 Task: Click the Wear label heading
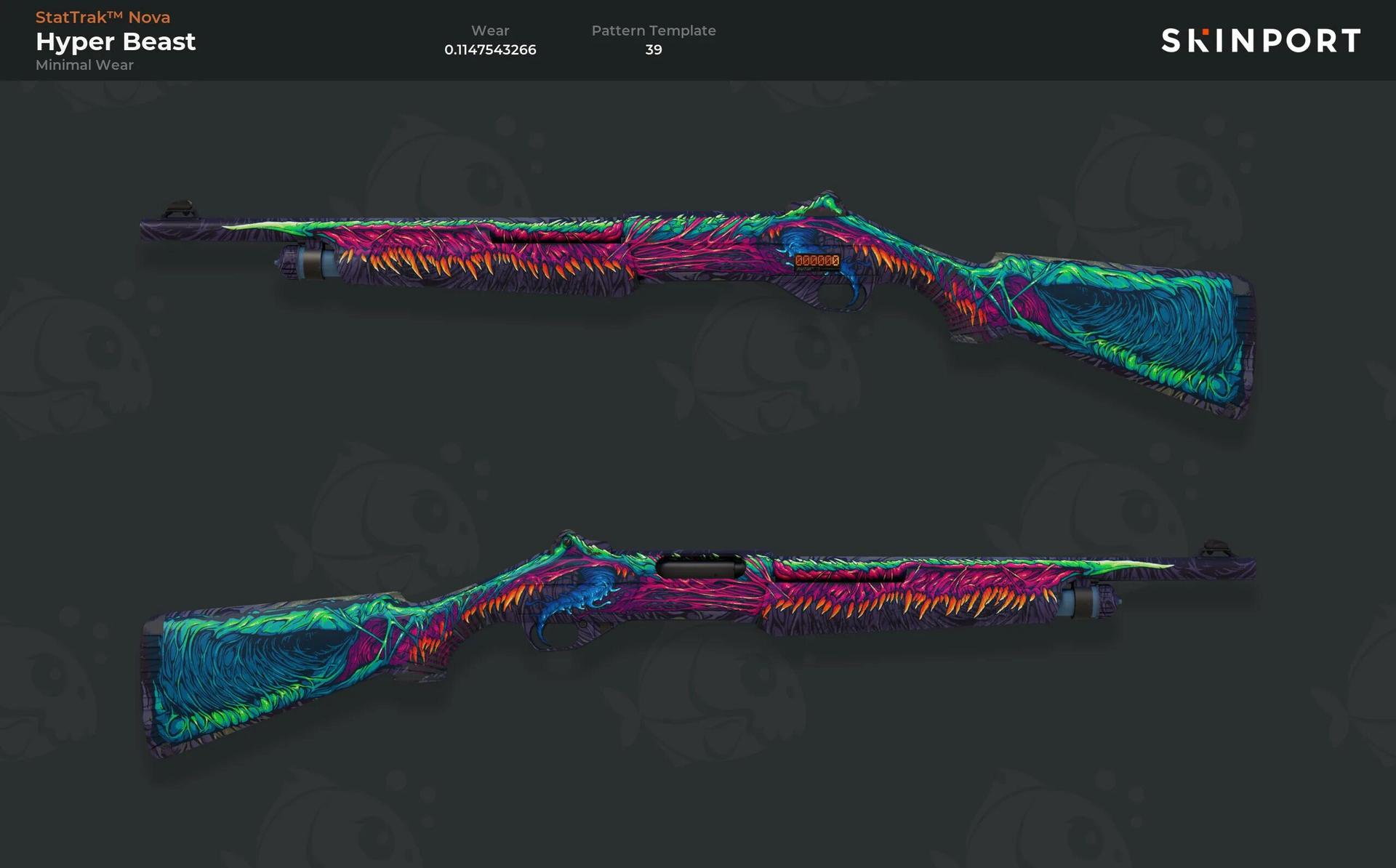[x=490, y=31]
